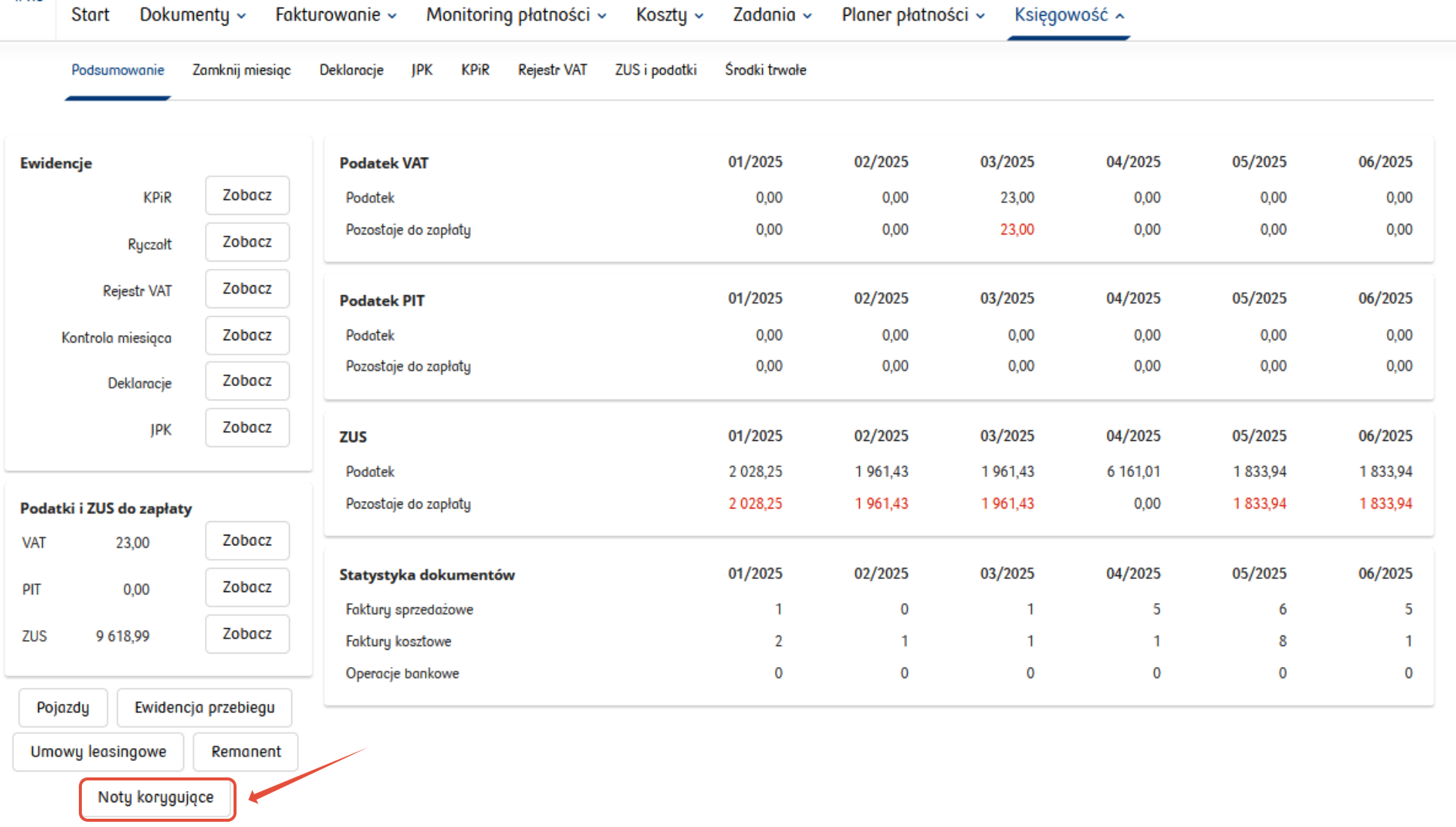
Task: Switch to Rejestr VAT tab
Action: 552,70
